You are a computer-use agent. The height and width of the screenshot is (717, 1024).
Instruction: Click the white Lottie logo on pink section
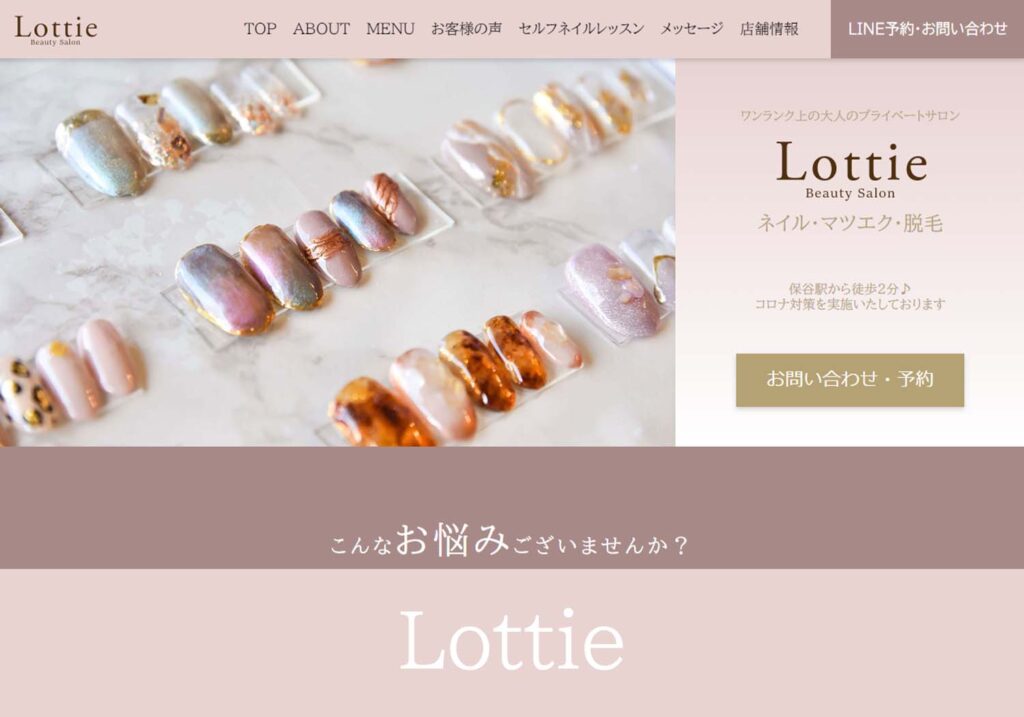point(511,640)
